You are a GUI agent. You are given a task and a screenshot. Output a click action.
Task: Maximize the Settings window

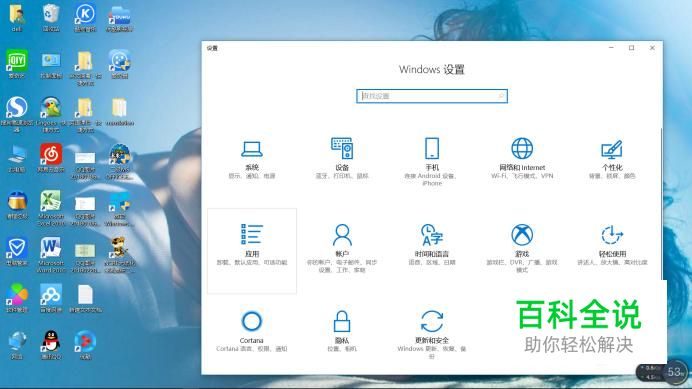(632, 48)
